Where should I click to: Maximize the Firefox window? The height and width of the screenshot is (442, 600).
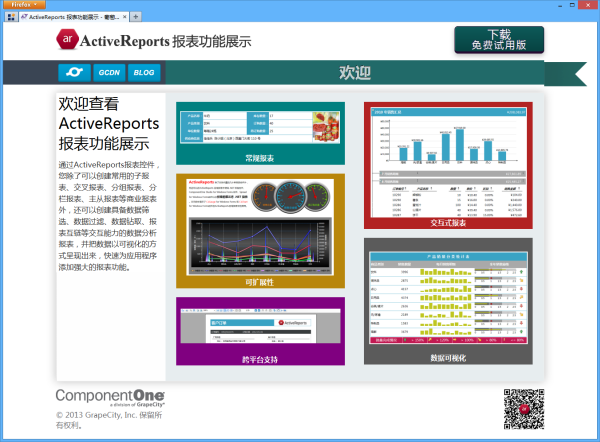572,5
